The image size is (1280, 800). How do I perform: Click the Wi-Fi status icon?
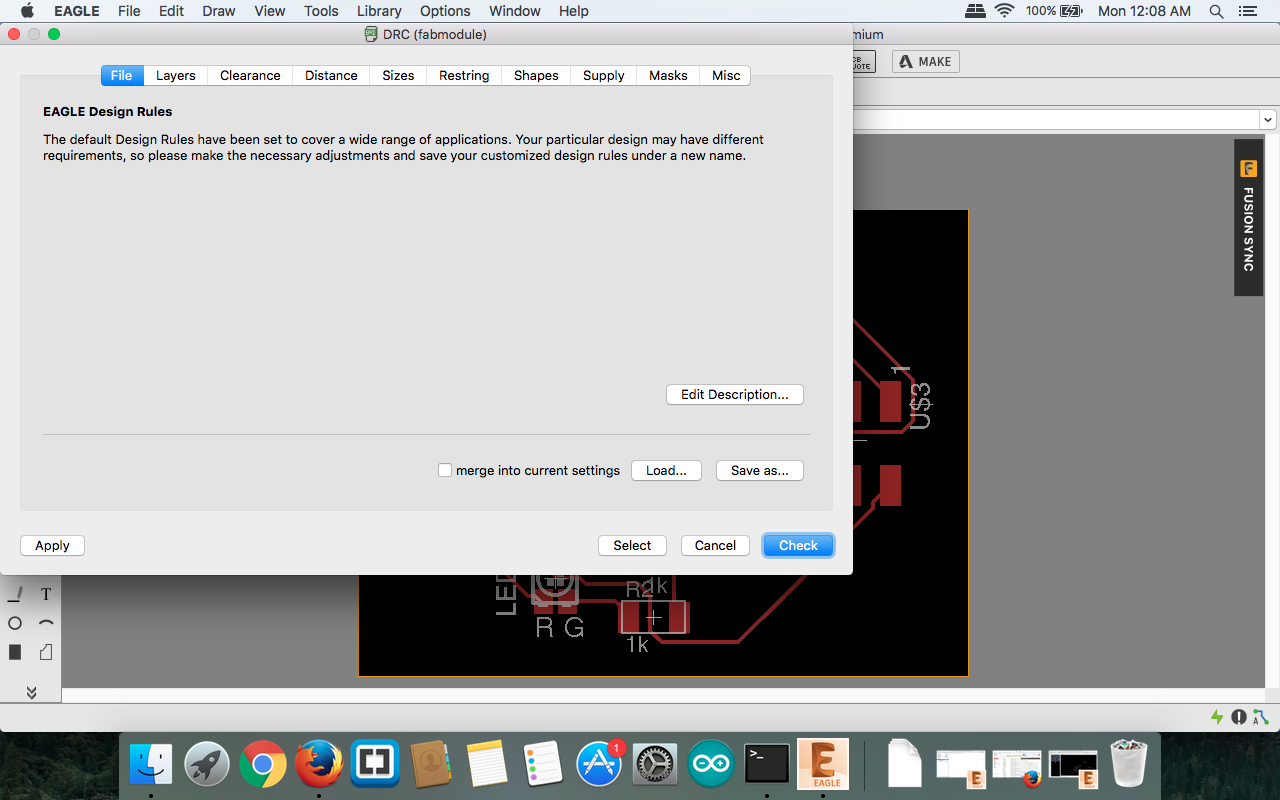pyautogui.click(x=1003, y=11)
